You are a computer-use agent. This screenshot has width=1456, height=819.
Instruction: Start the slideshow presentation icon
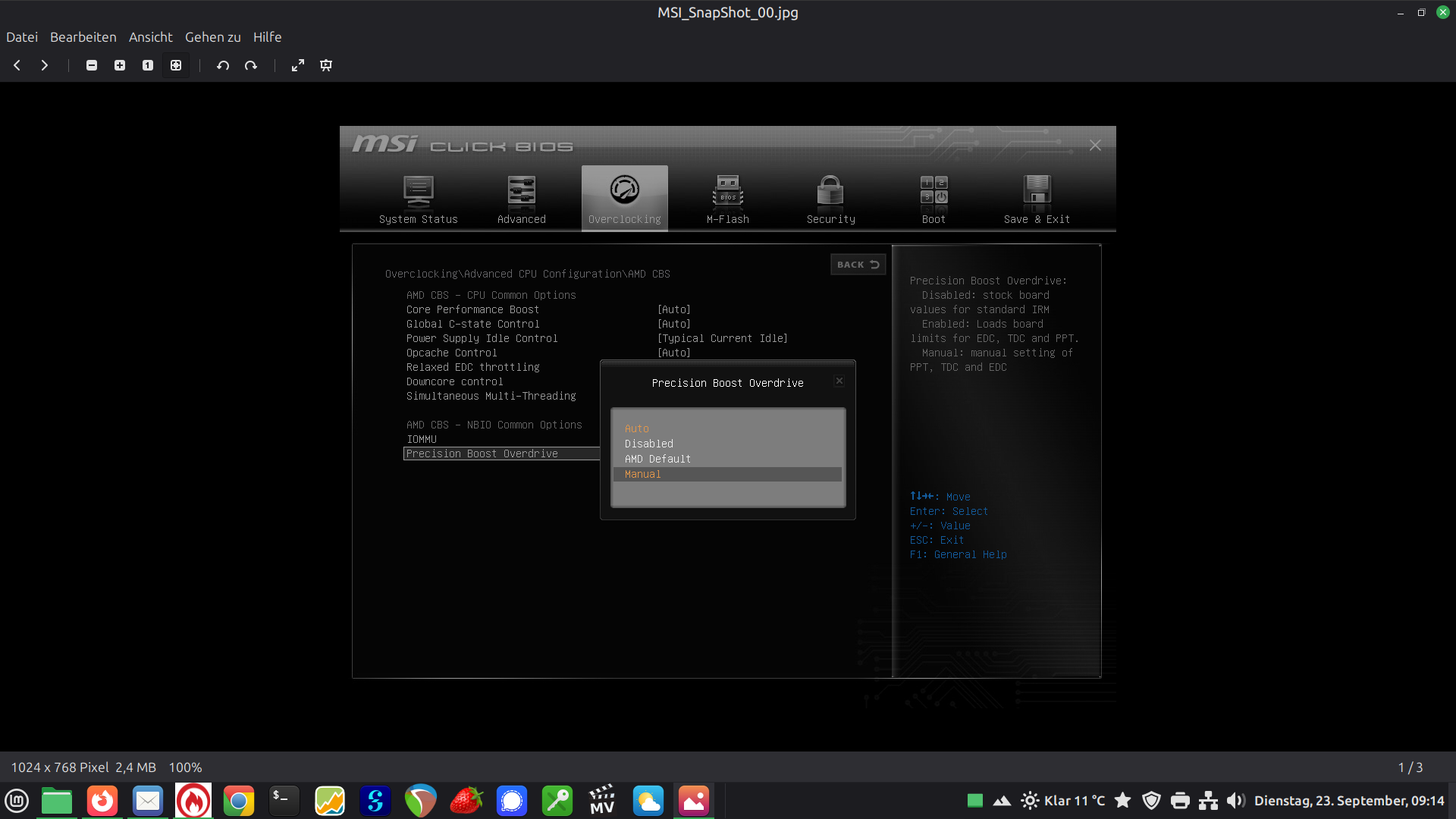(x=326, y=65)
